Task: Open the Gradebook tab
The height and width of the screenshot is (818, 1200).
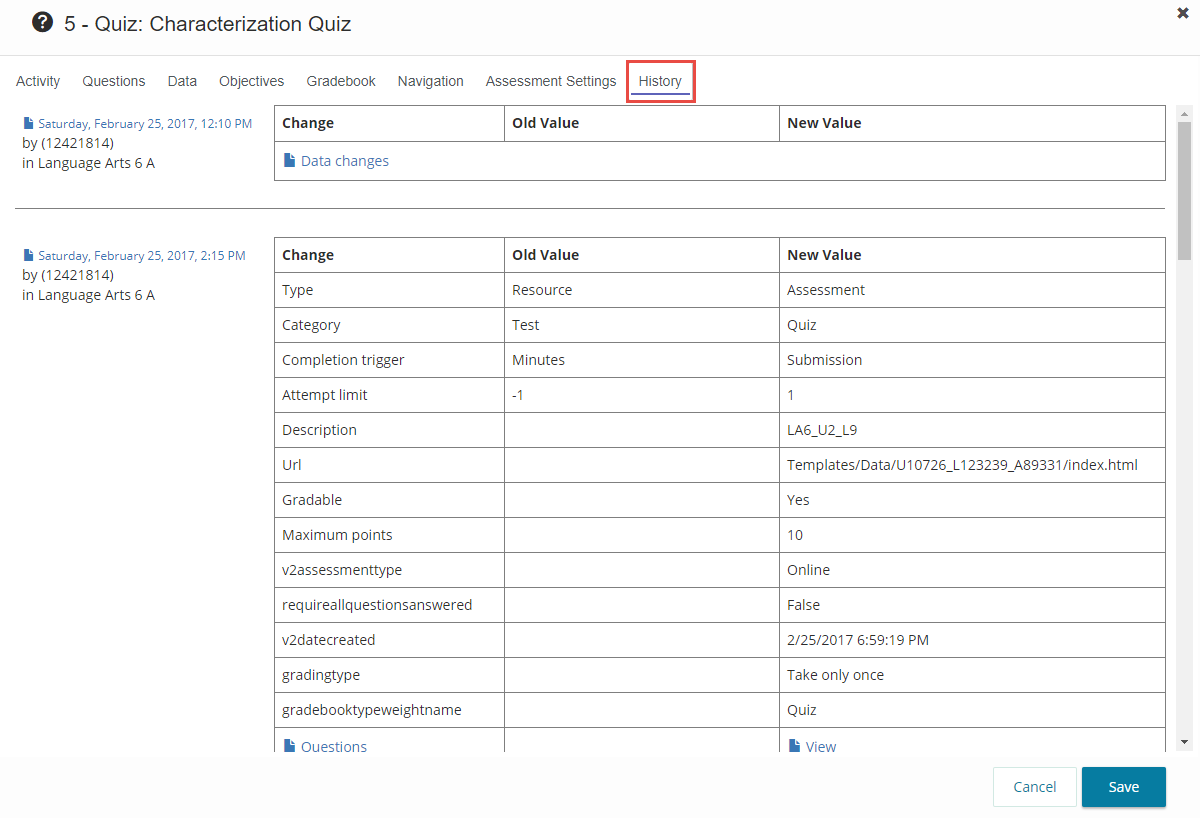Action: pyautogui.click(x=341, y=81)
